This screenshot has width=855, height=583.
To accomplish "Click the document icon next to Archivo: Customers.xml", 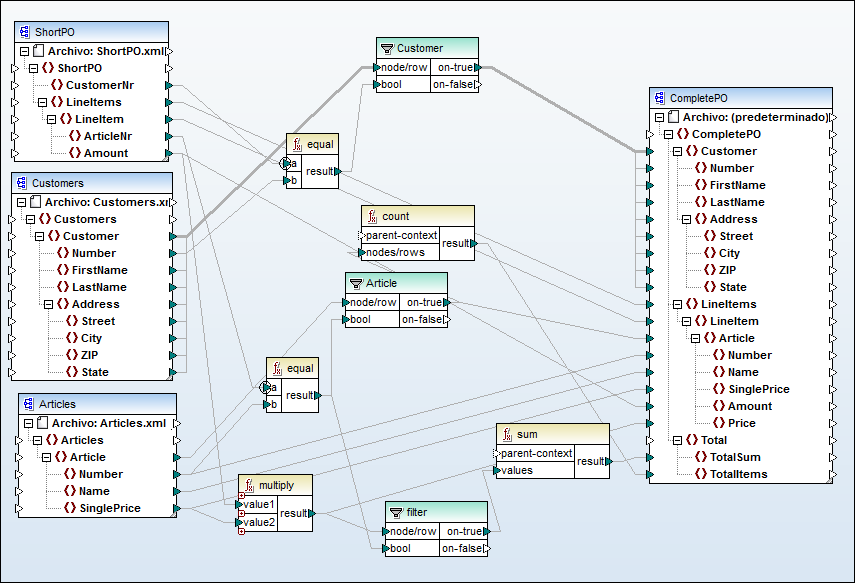I will coord(37,201).
